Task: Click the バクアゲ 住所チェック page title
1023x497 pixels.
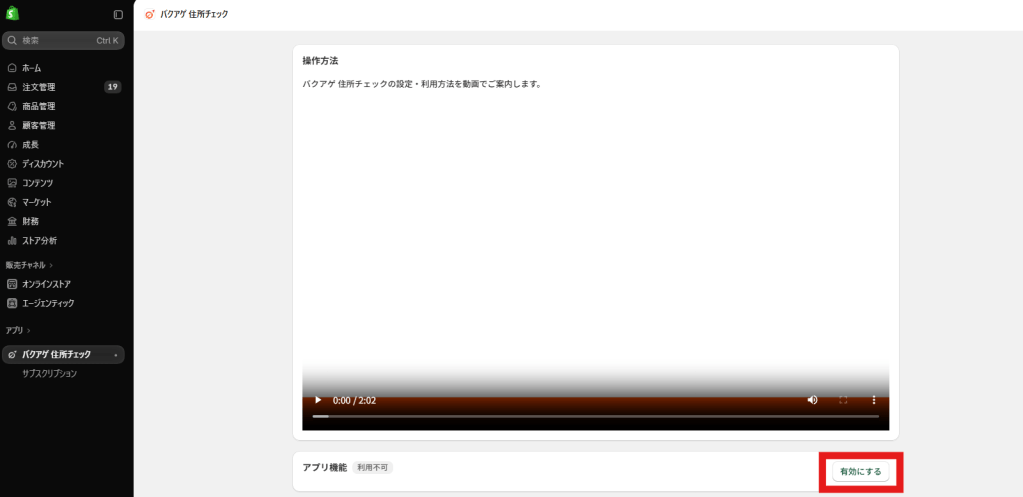Action: 194,14
